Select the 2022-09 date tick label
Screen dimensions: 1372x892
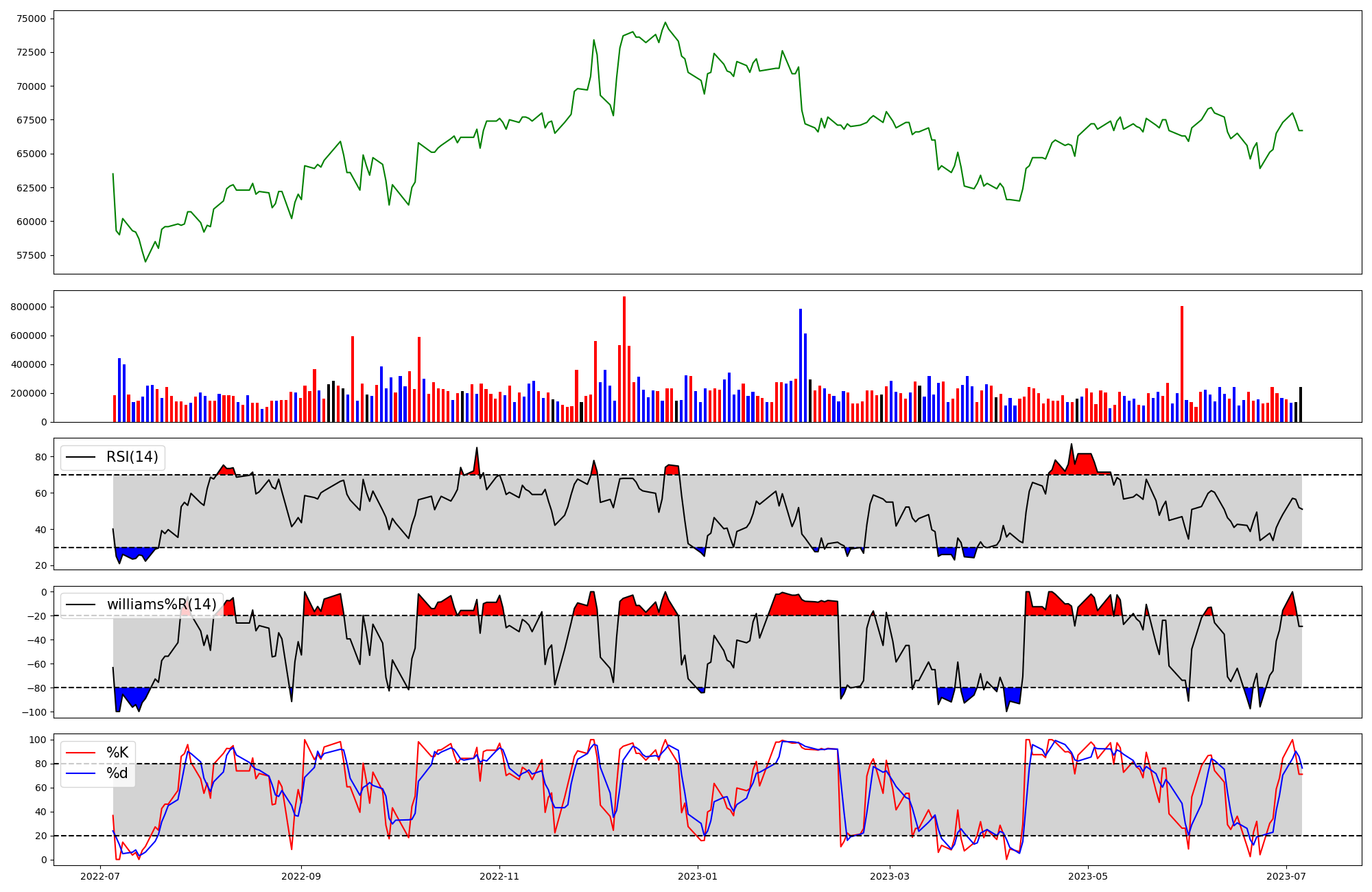click(301, 876)
